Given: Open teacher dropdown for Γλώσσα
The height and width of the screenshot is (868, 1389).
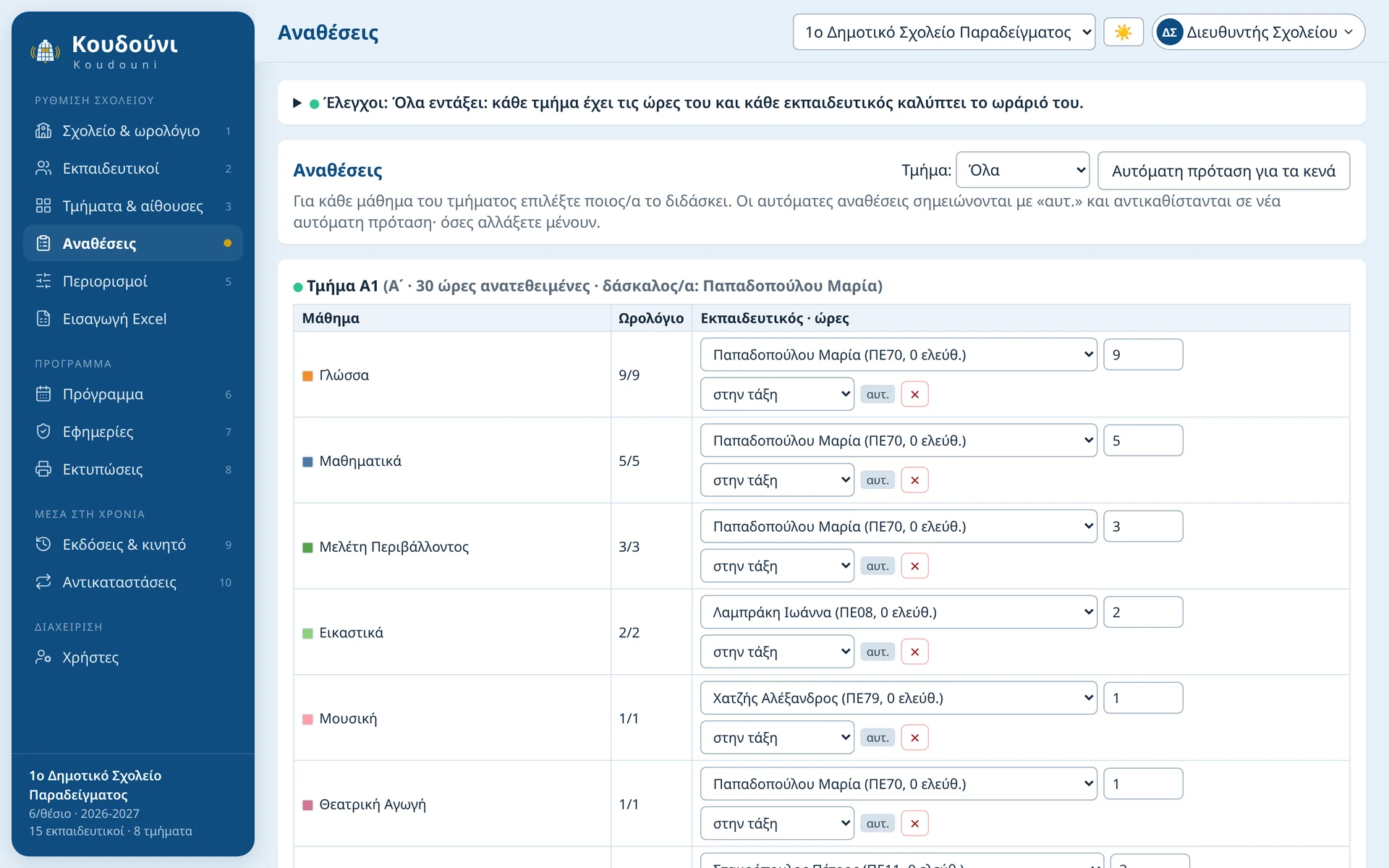Looking at the screenshot, I should [x=899, y=355].
